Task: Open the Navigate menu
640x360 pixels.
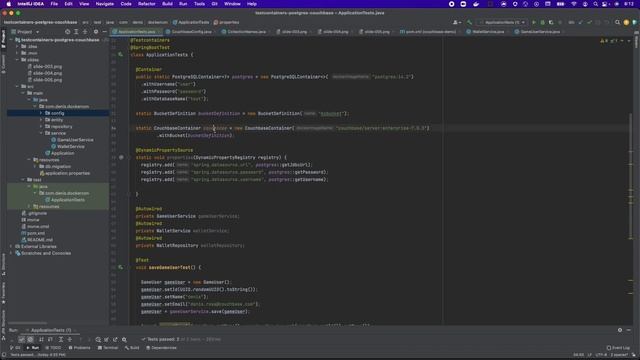Action: point(104,4)
